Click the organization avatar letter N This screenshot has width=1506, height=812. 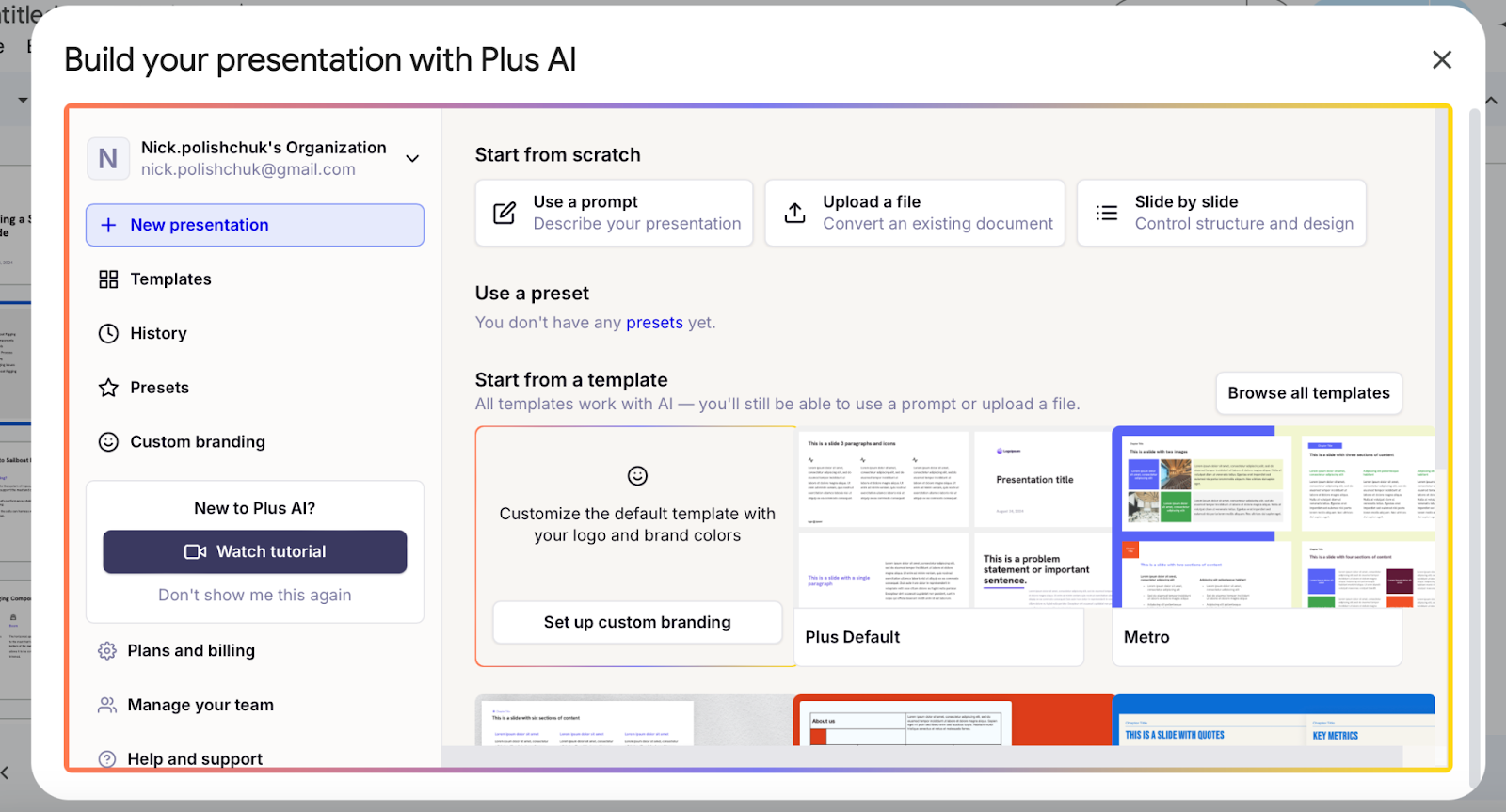coord(108,158)
